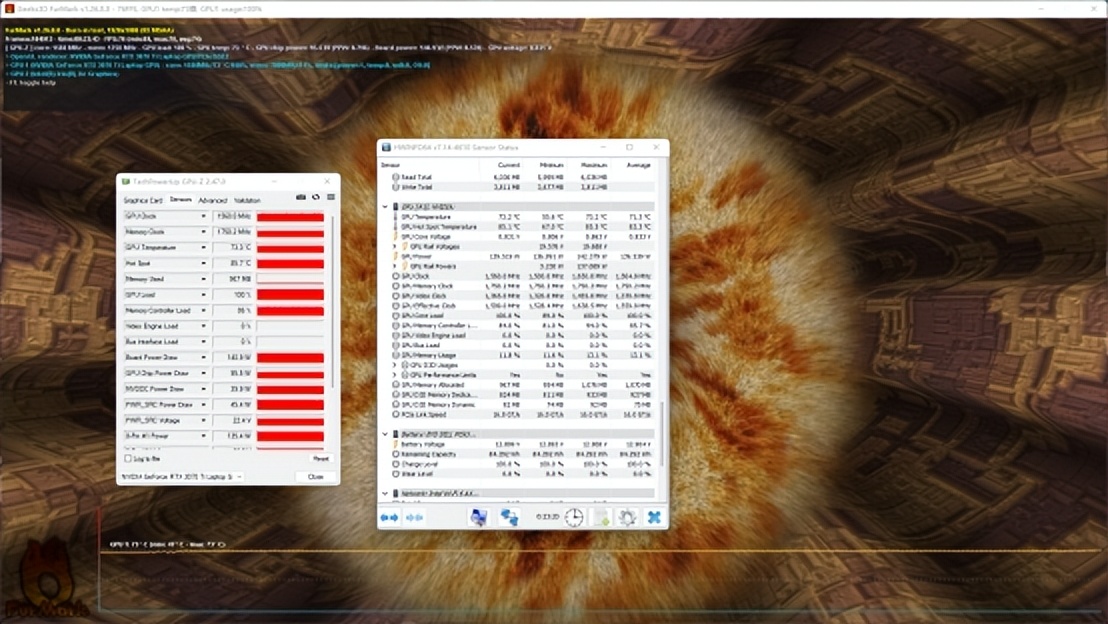The image size is (1108, 624).
Task: Open GPU Temperature sensor dropdown in GPU-Z
Action: click(x=204, y=247)
